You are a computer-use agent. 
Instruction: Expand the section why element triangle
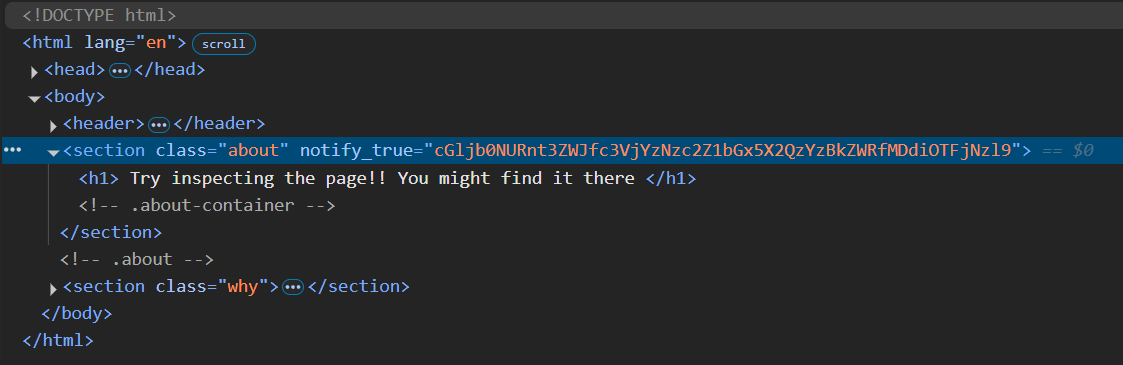click(x=53, y=289)
